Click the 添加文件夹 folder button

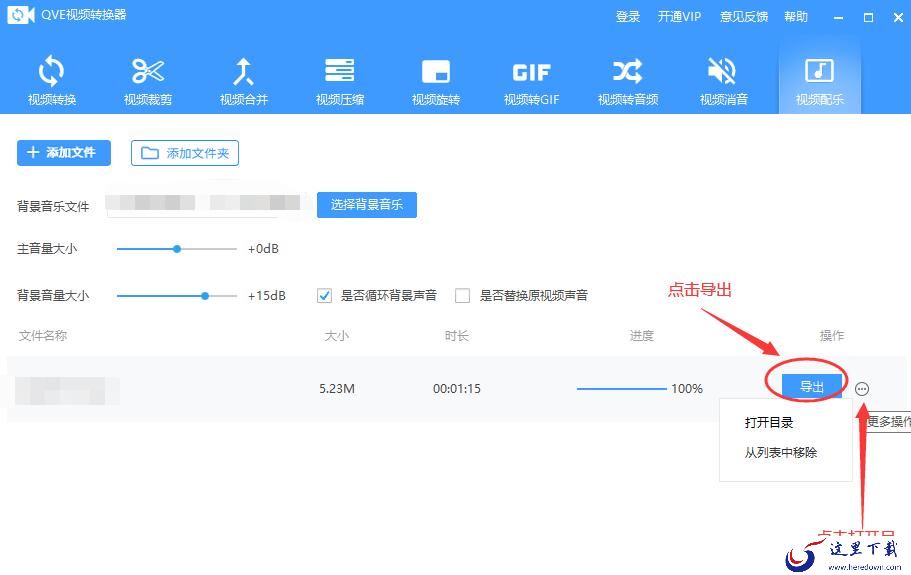pyautogui.click(x=185, y=153)
